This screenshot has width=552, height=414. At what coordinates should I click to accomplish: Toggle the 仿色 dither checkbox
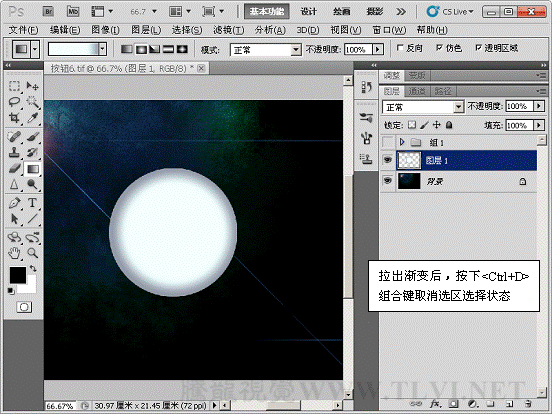(x=439, y=48)
